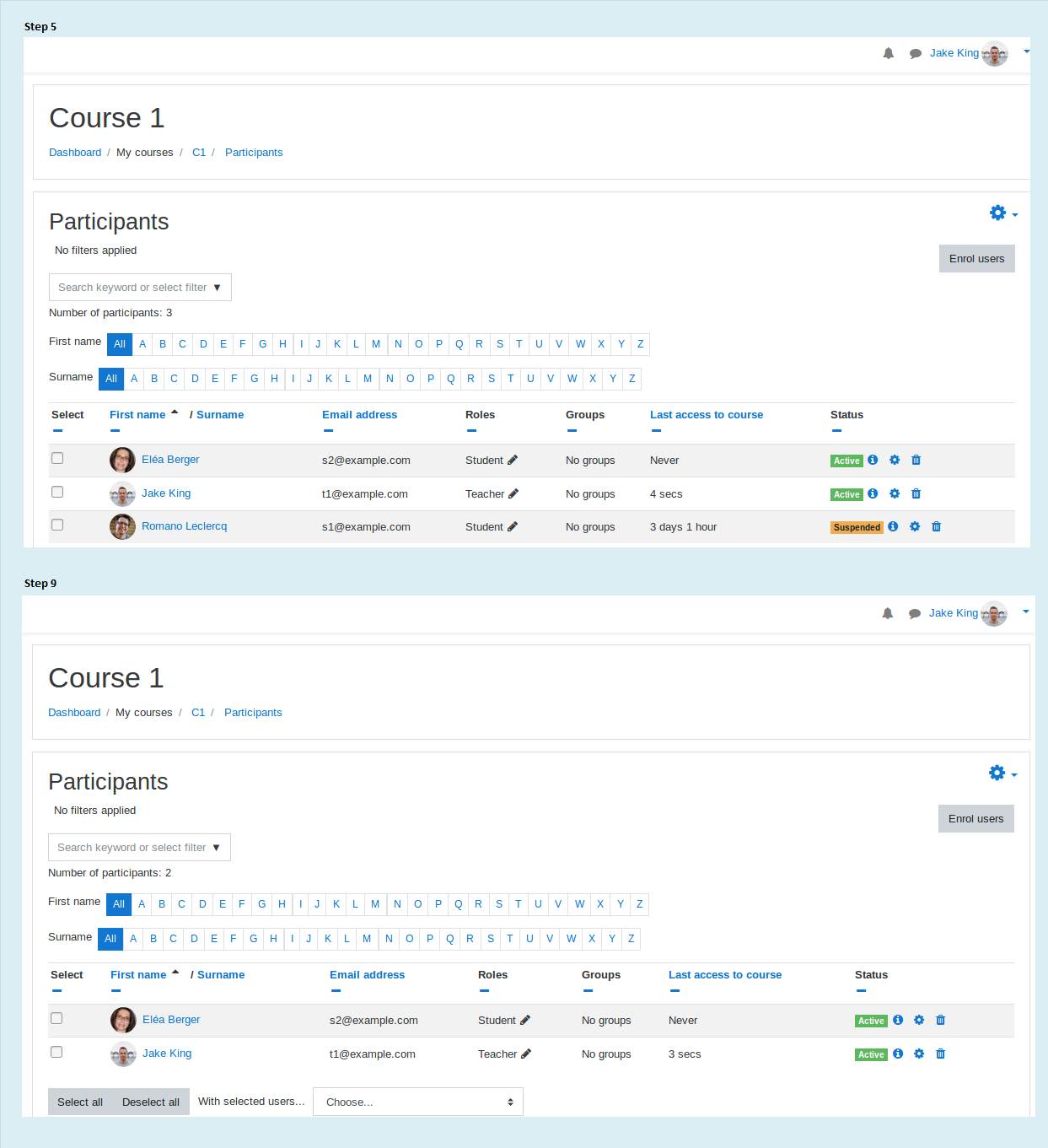Filter surname by K in Step 5
This screenshot has width=1048, height=1148.
tap(329, 379)
